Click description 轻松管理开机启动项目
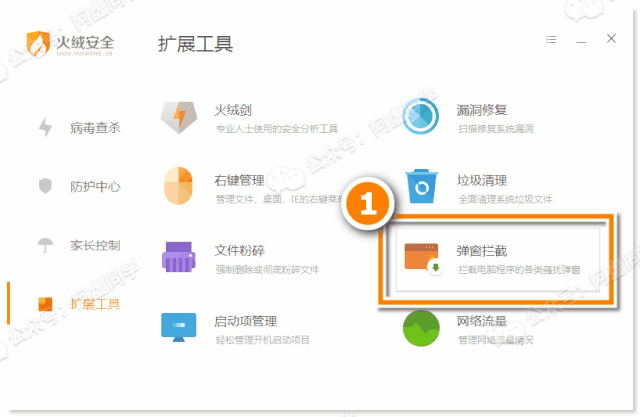640x417 pixels. (262, 340)
